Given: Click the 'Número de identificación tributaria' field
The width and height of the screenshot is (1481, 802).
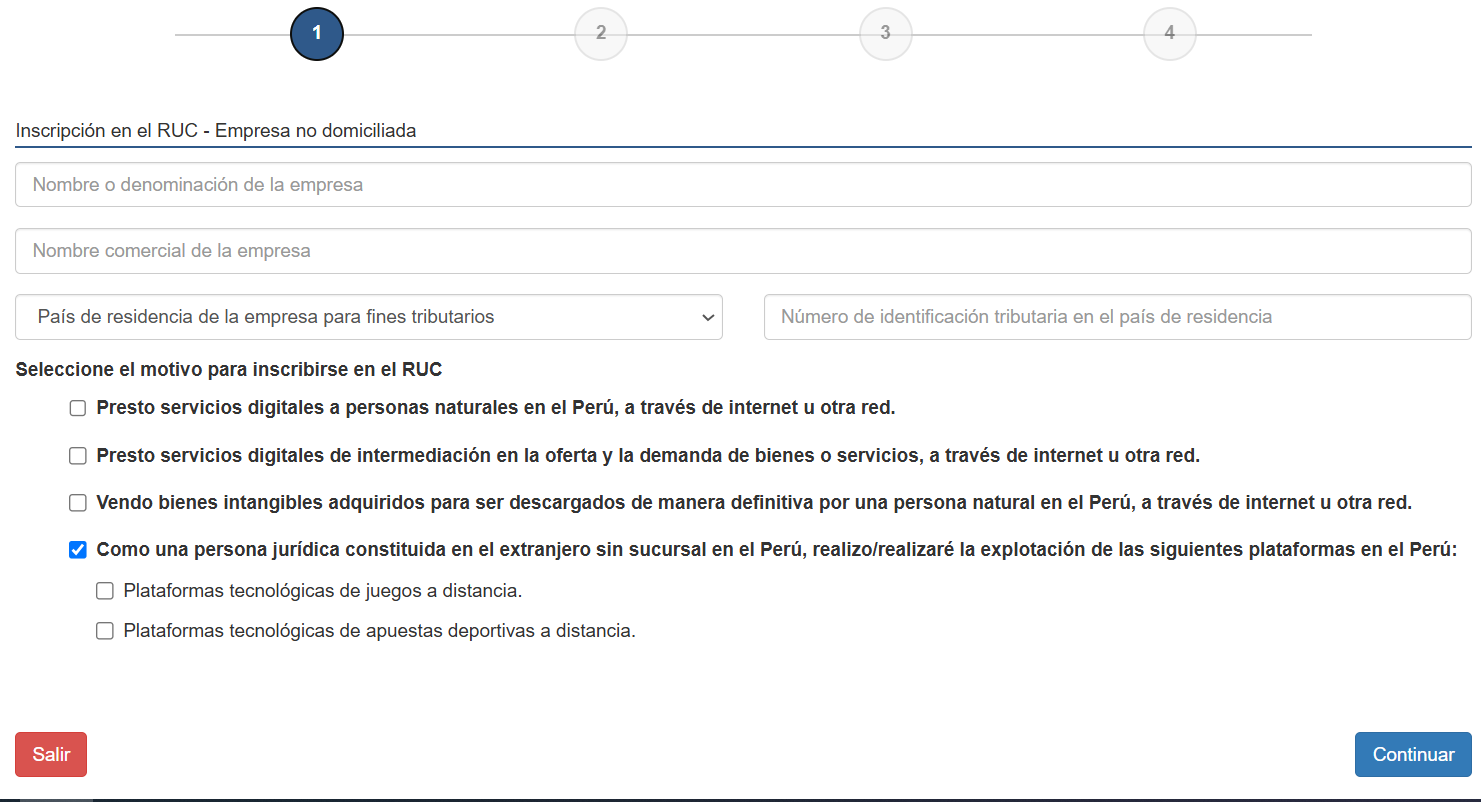Looking at the screenshot, I should 1117,317.
